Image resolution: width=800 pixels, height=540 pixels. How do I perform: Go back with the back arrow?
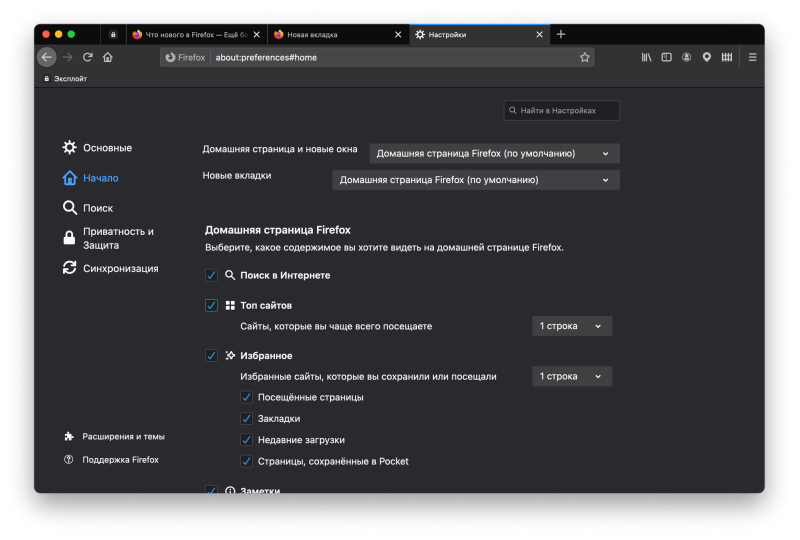point(47,57)
